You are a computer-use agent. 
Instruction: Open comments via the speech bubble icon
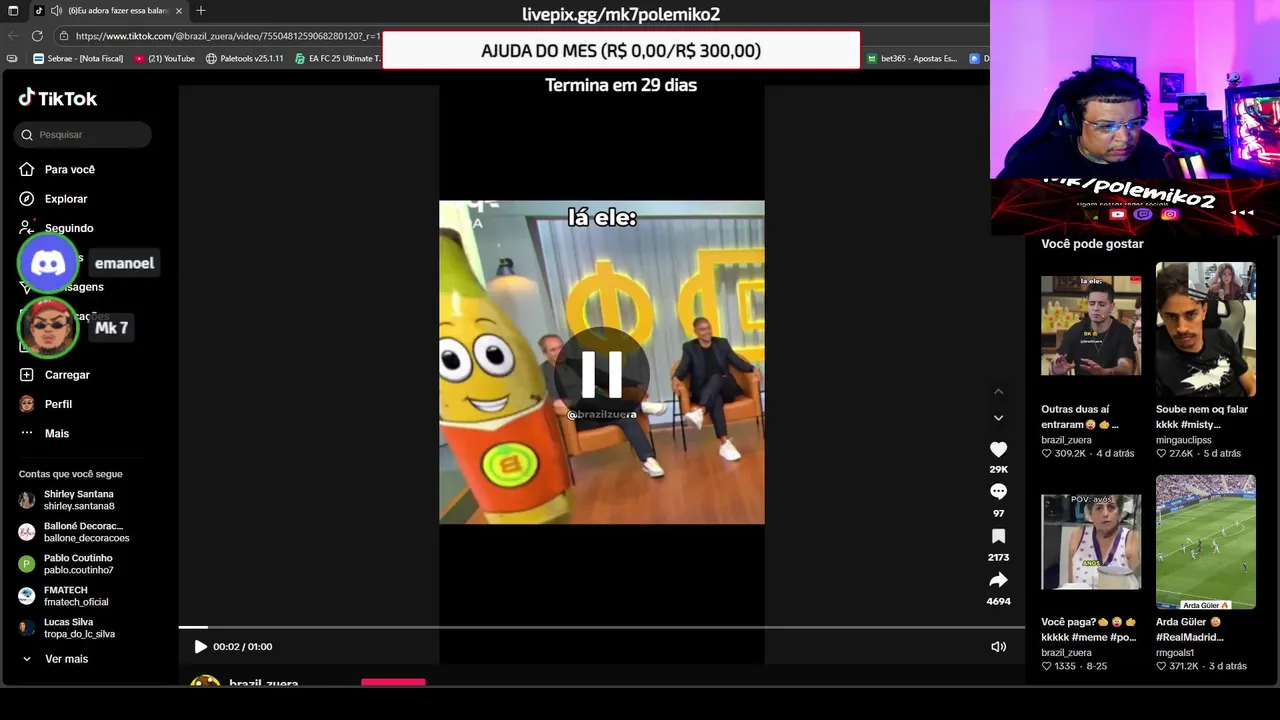coord(998,492)
